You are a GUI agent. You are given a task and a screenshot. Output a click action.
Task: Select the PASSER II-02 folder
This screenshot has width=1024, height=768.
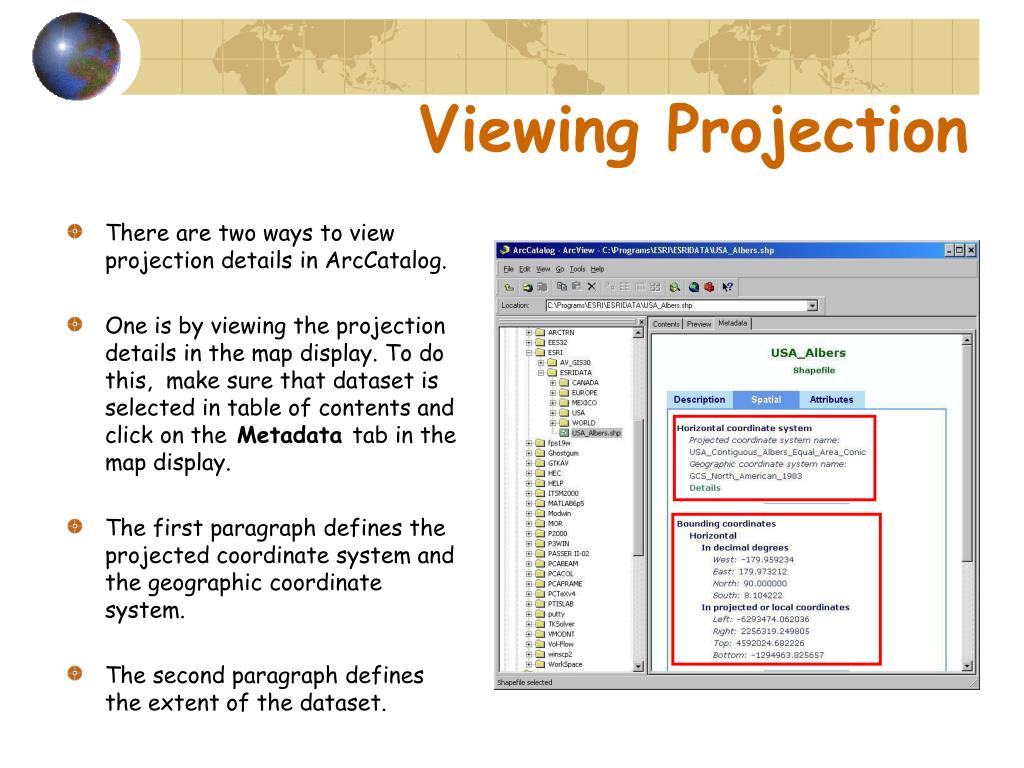pyautogui.click(x=568, y=554)
